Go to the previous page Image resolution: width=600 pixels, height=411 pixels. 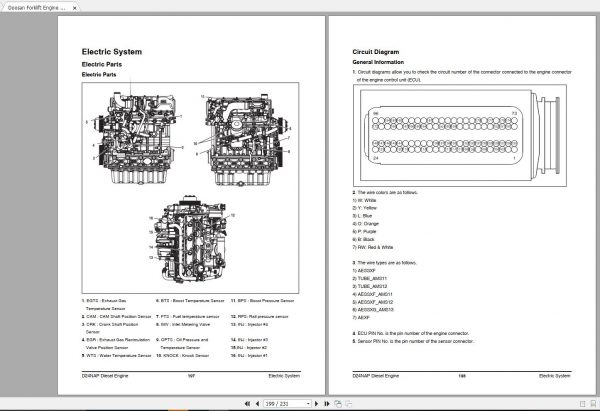(x=258, y=404)
